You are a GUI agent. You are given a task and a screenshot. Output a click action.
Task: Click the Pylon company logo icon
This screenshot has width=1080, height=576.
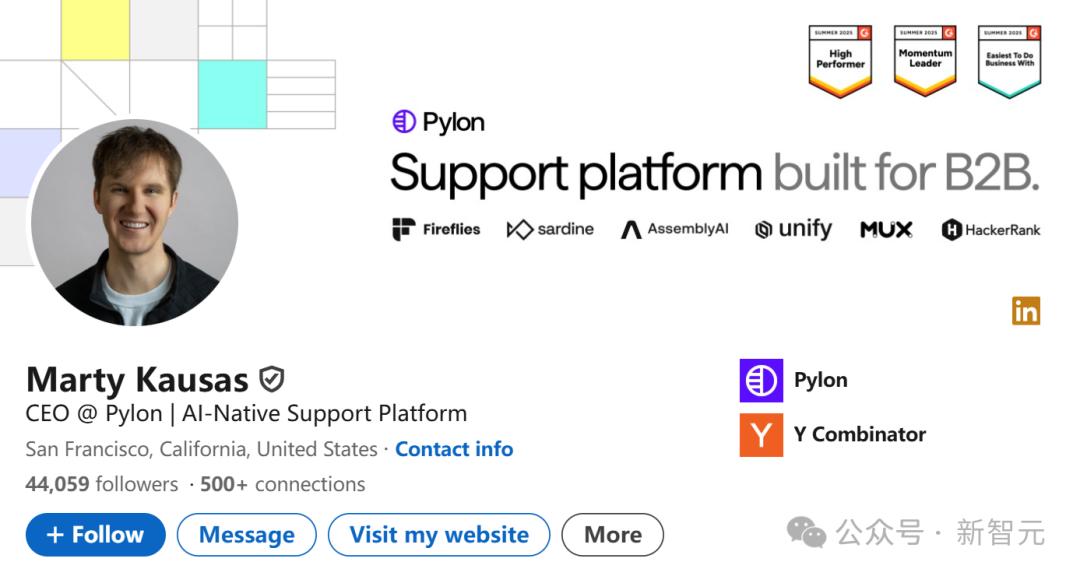tap(761, 381)
